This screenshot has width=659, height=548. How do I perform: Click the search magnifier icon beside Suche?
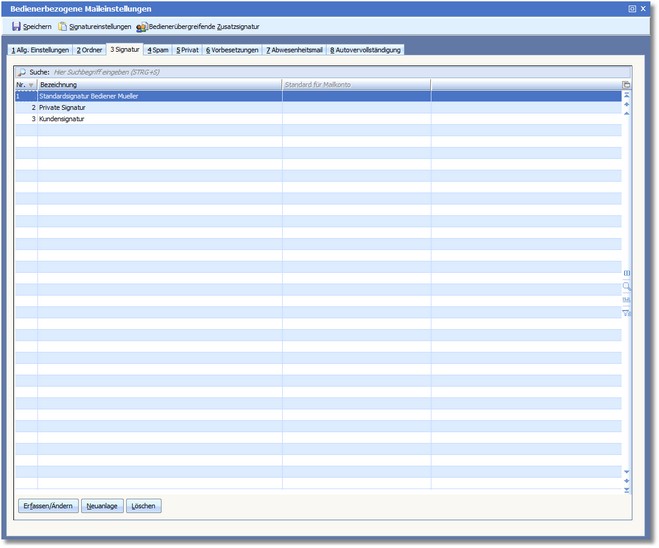[22, 73]
